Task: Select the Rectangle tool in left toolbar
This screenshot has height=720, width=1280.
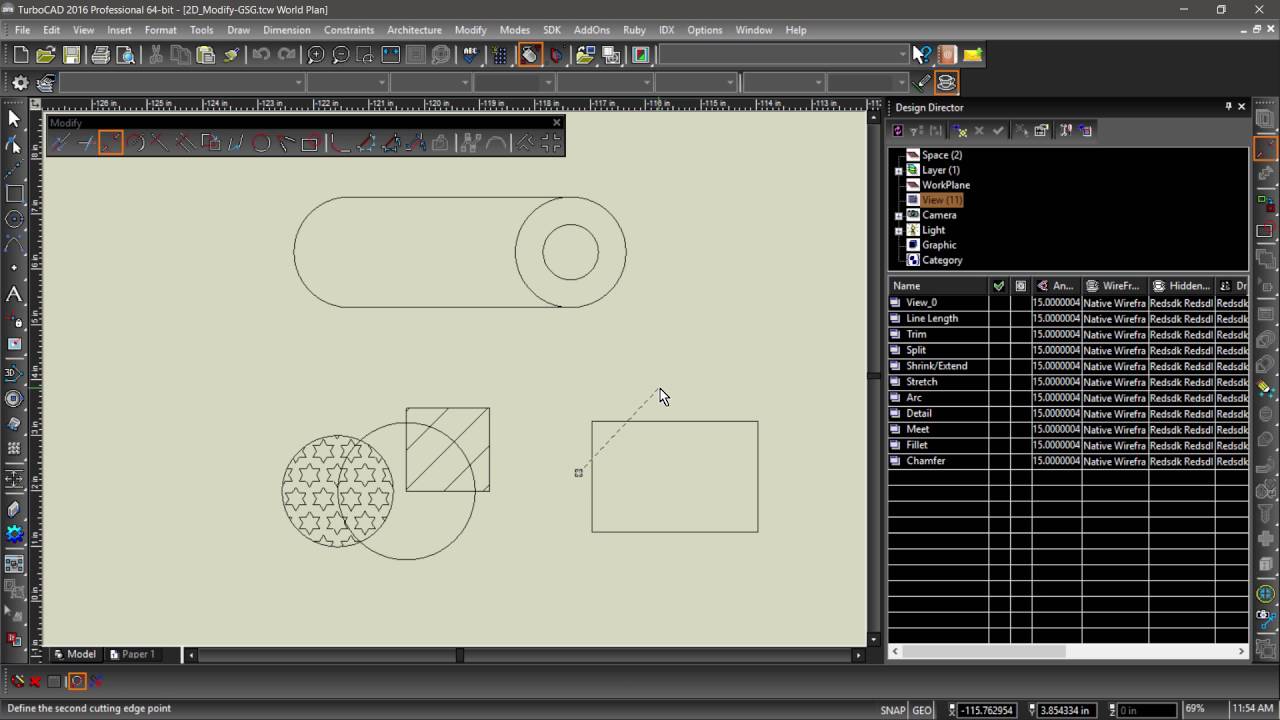Action: pyautogui.click(x=14, y=194)
